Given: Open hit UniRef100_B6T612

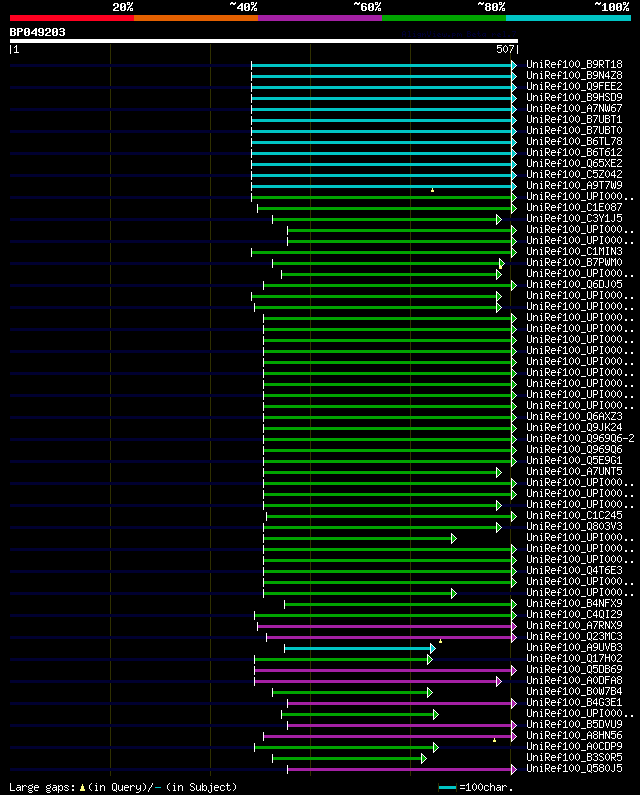Looking at the screenshot, I should [x=574, y=153].
